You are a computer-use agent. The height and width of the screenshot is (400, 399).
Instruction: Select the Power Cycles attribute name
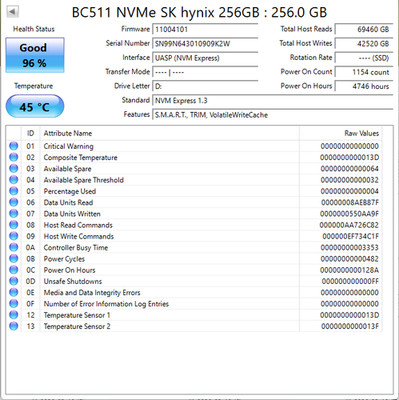(x=64, y=259)
